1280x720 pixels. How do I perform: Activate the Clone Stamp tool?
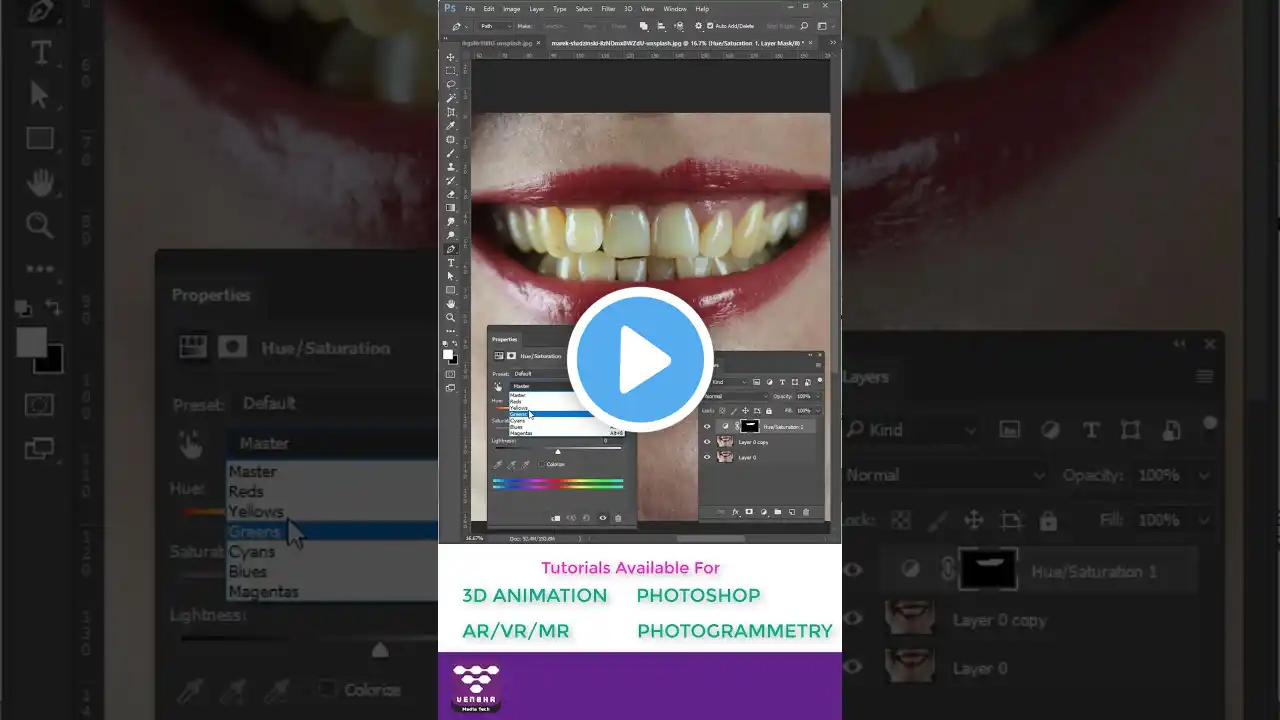pyautogui.click(x=451, y=167)
